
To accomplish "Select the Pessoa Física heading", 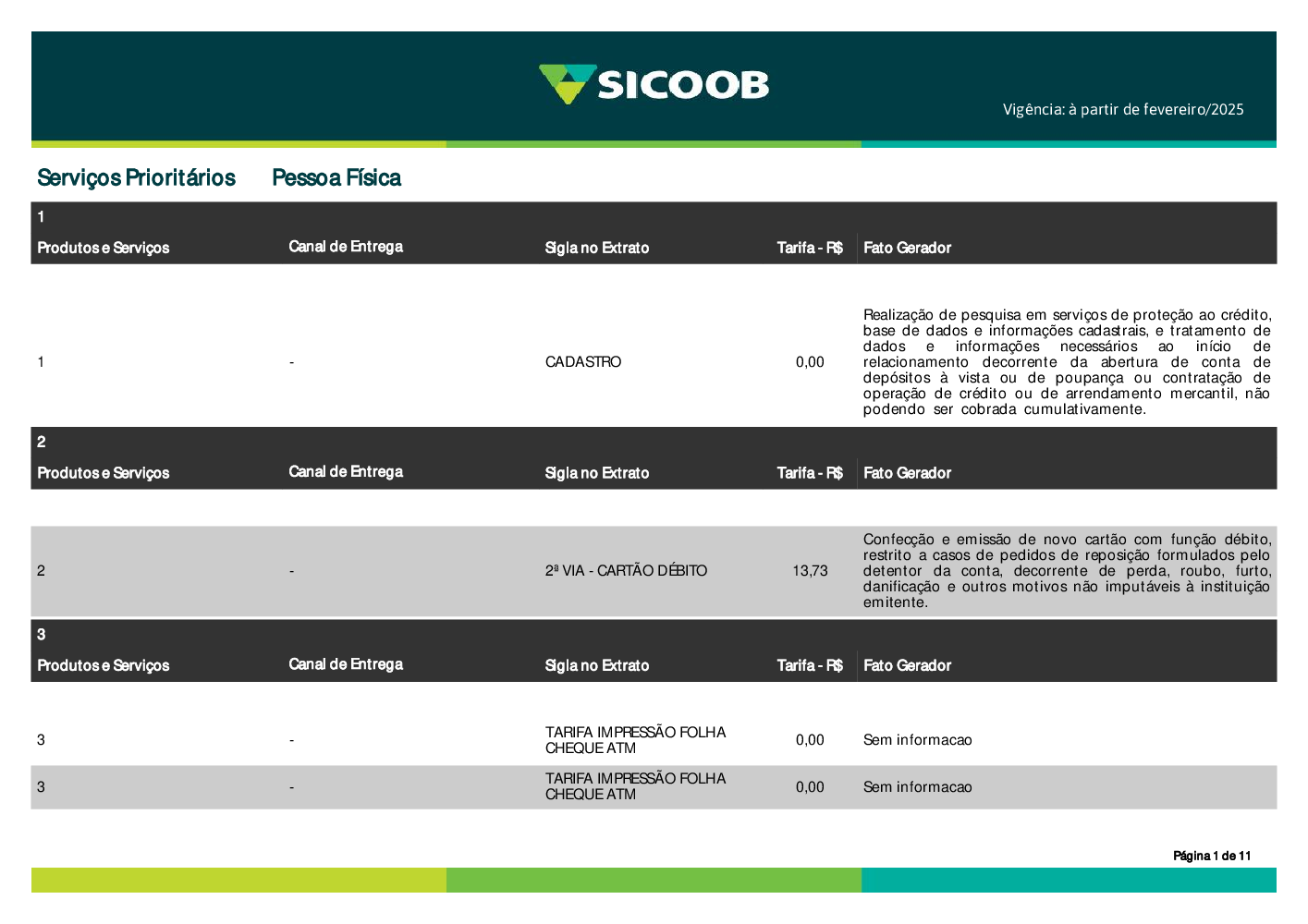I will (336, 177).
